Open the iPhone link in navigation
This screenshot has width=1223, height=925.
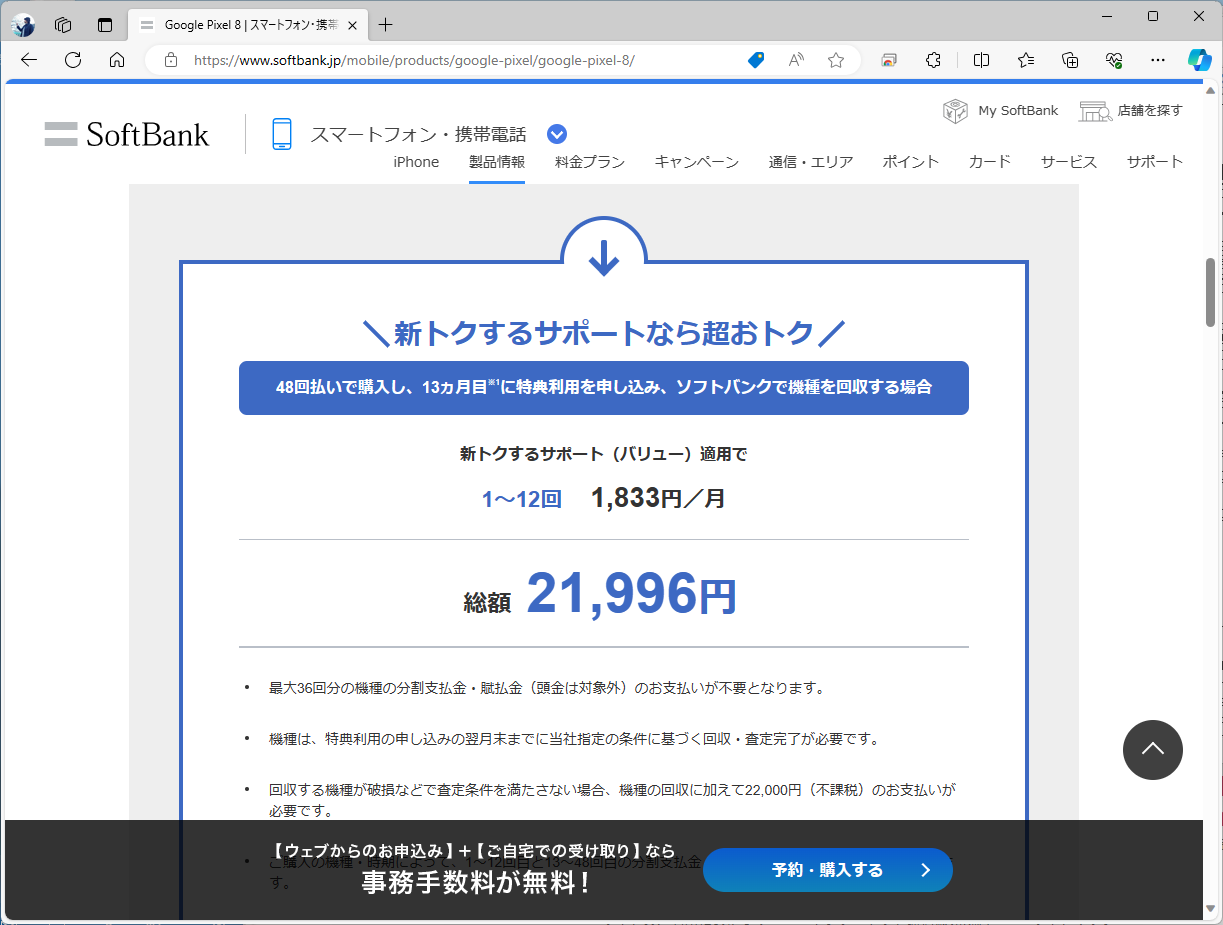[x=416, y=161]
